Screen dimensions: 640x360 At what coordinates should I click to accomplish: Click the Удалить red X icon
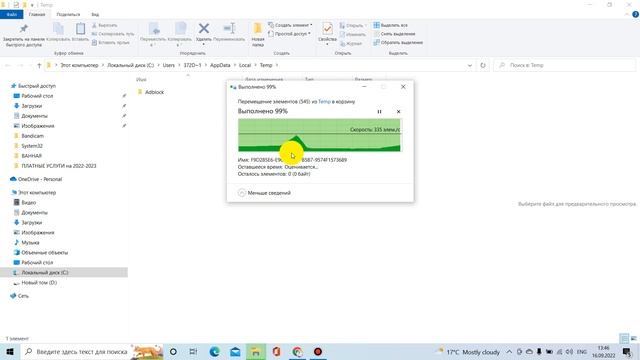(x=204, y=29)
